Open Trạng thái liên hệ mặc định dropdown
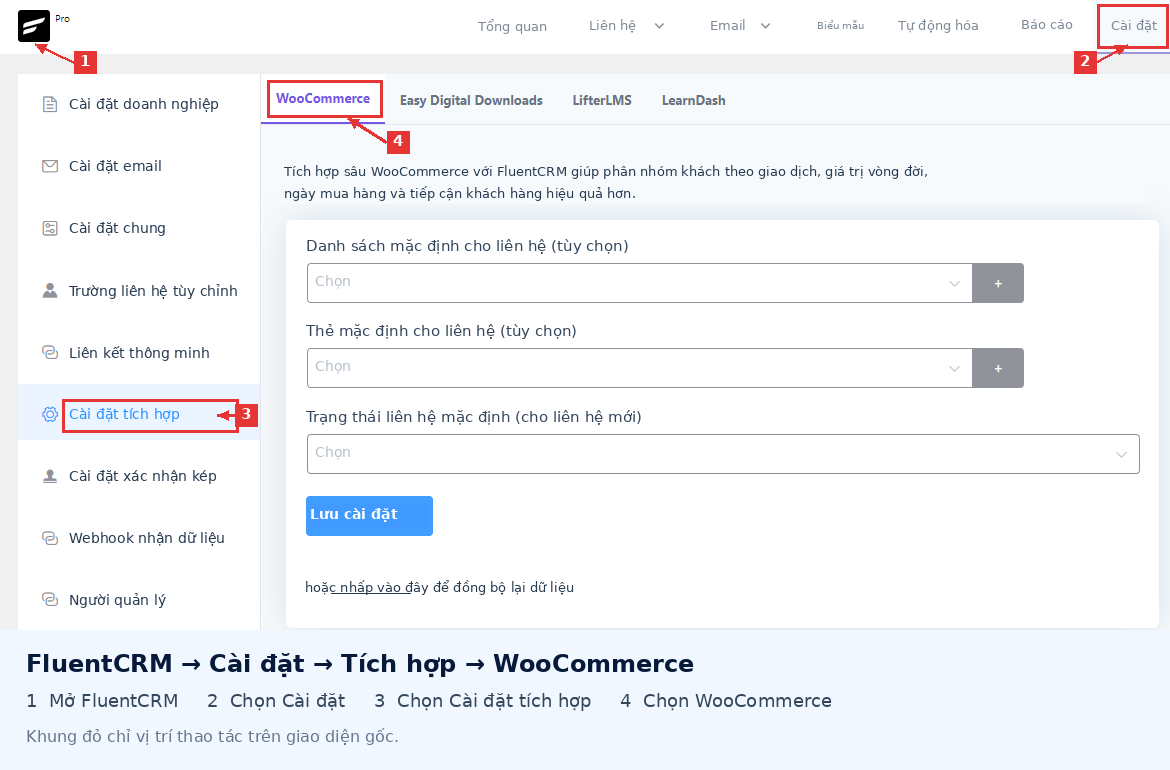The image size is (1170, 770). [x=723, y=454]
